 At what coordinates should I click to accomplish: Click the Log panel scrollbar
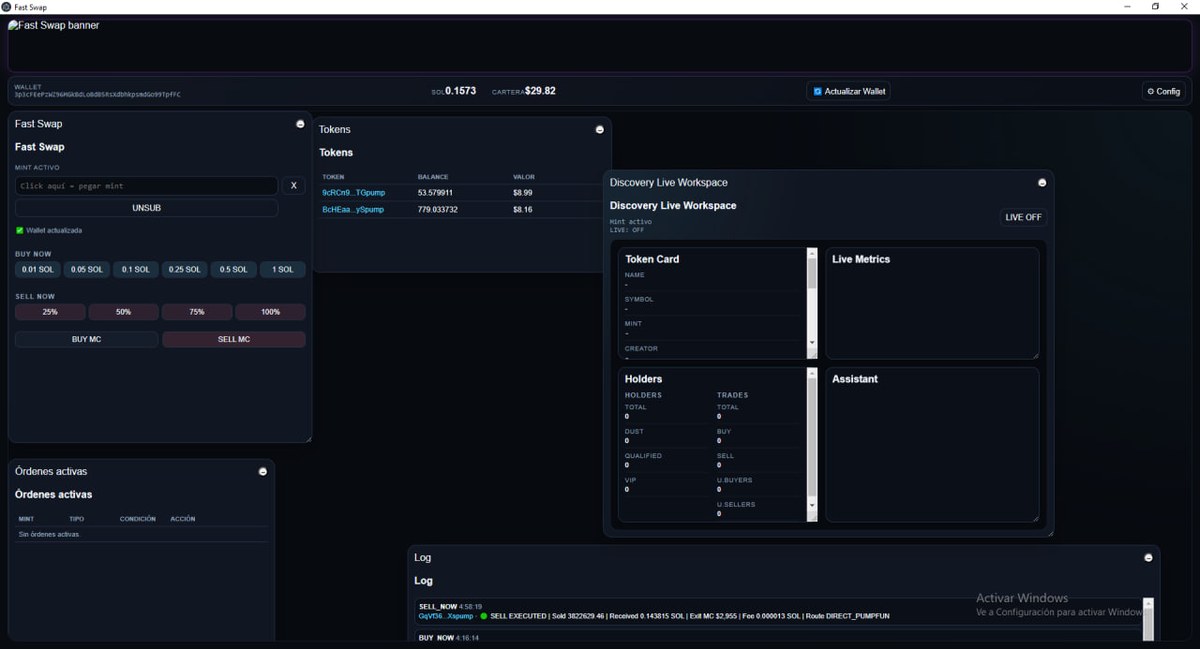1148,620
